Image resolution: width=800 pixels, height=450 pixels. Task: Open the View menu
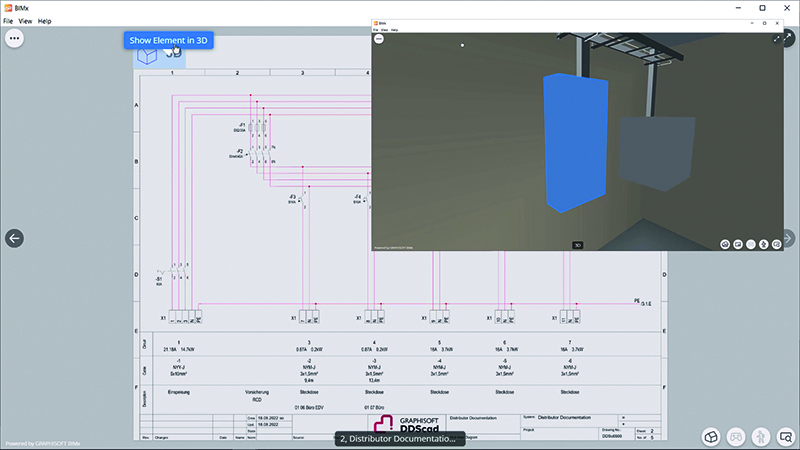[x=26, y=21]
